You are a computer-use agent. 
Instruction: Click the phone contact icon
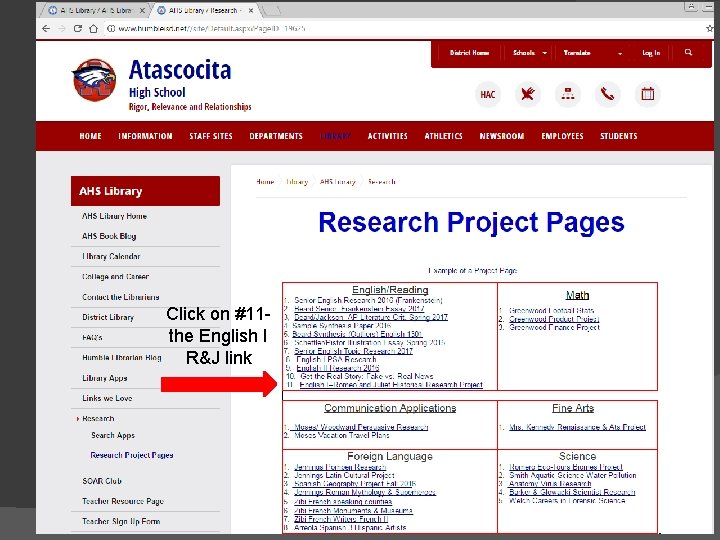point(608,95)
